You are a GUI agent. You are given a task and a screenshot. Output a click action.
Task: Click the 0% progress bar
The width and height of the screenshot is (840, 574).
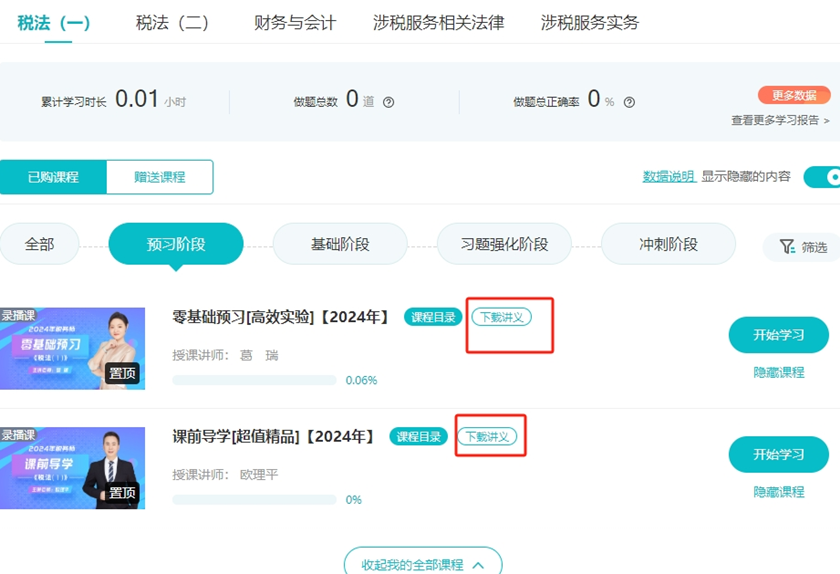tap(254, 500)
